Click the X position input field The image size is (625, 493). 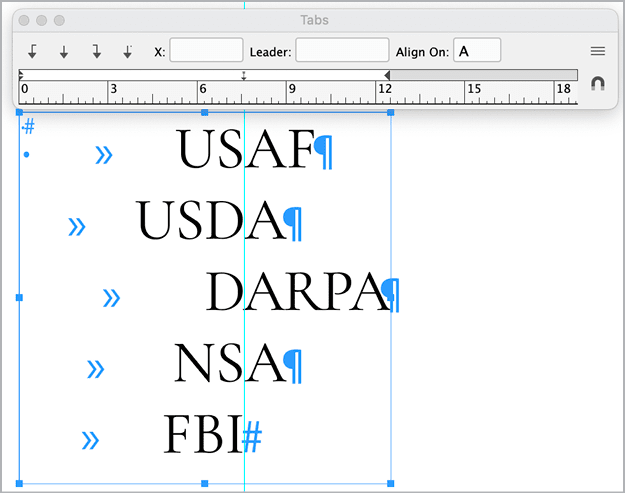point(206,50)
